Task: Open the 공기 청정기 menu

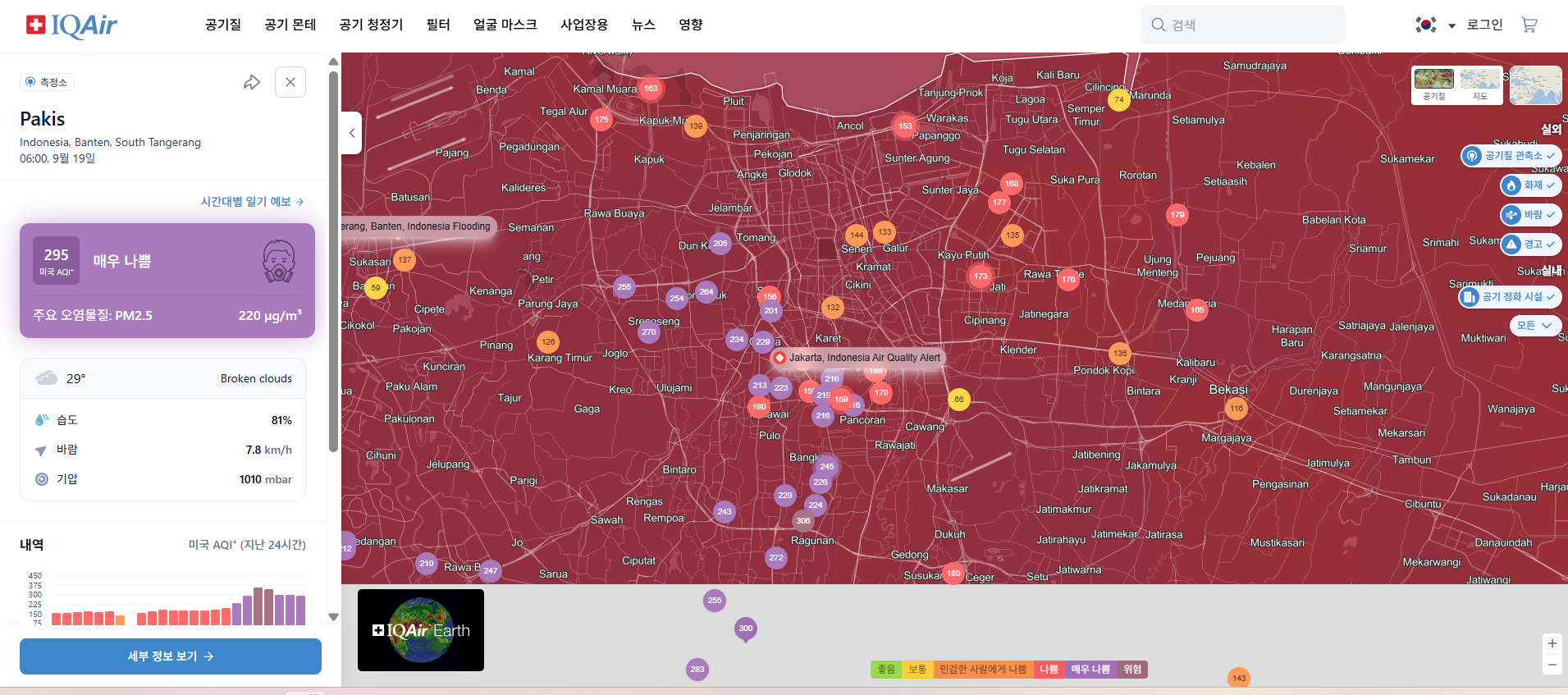Action: [x=371, y=25]
